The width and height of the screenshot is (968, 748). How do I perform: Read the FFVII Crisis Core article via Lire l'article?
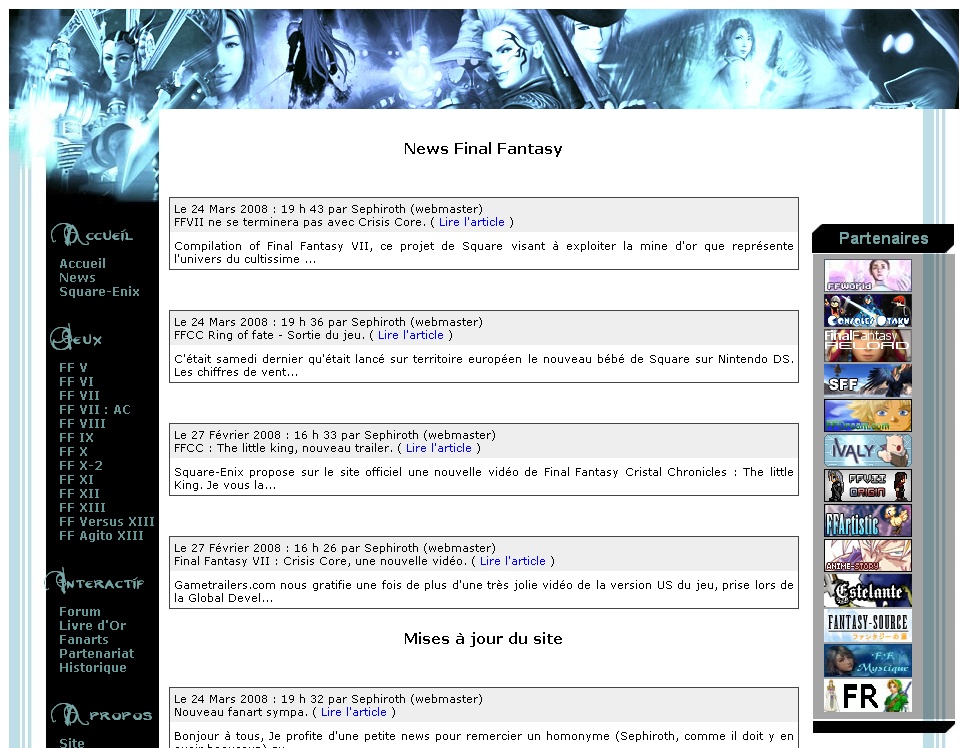click(472, 222)
